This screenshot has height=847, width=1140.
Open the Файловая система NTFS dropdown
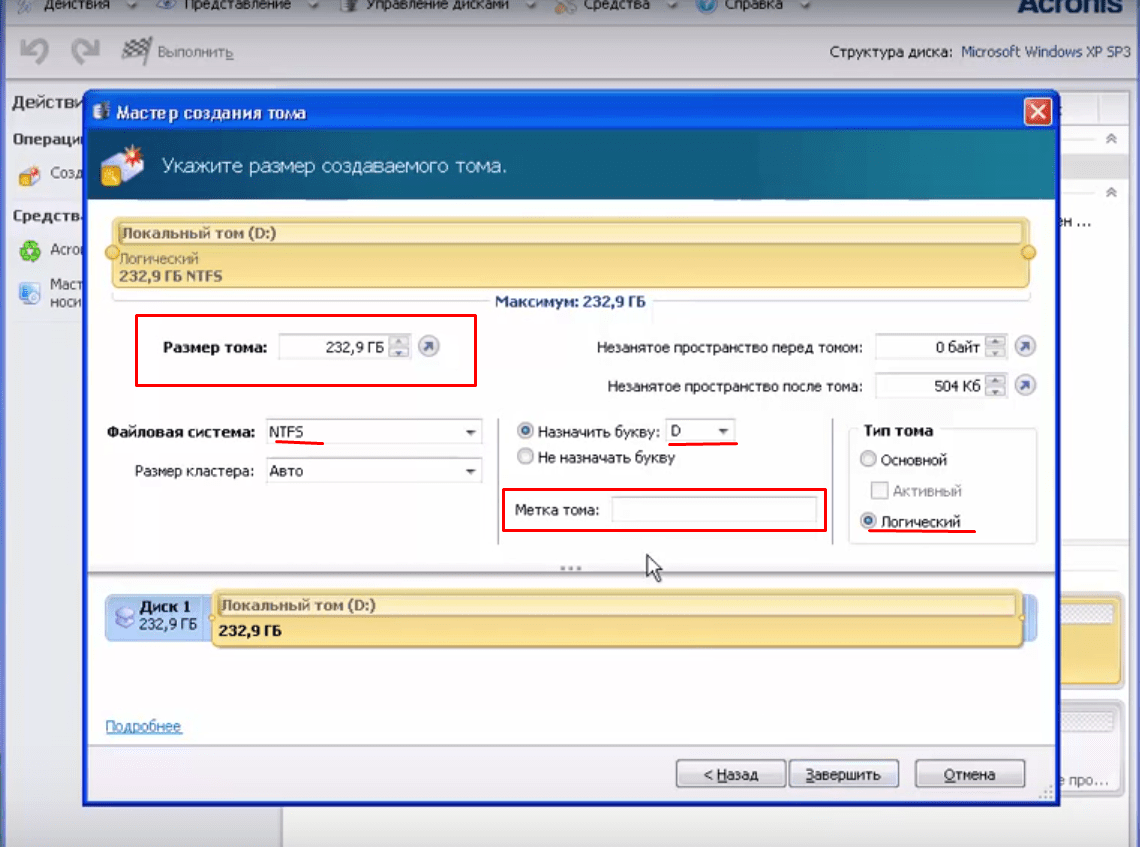tap(471, 432)
